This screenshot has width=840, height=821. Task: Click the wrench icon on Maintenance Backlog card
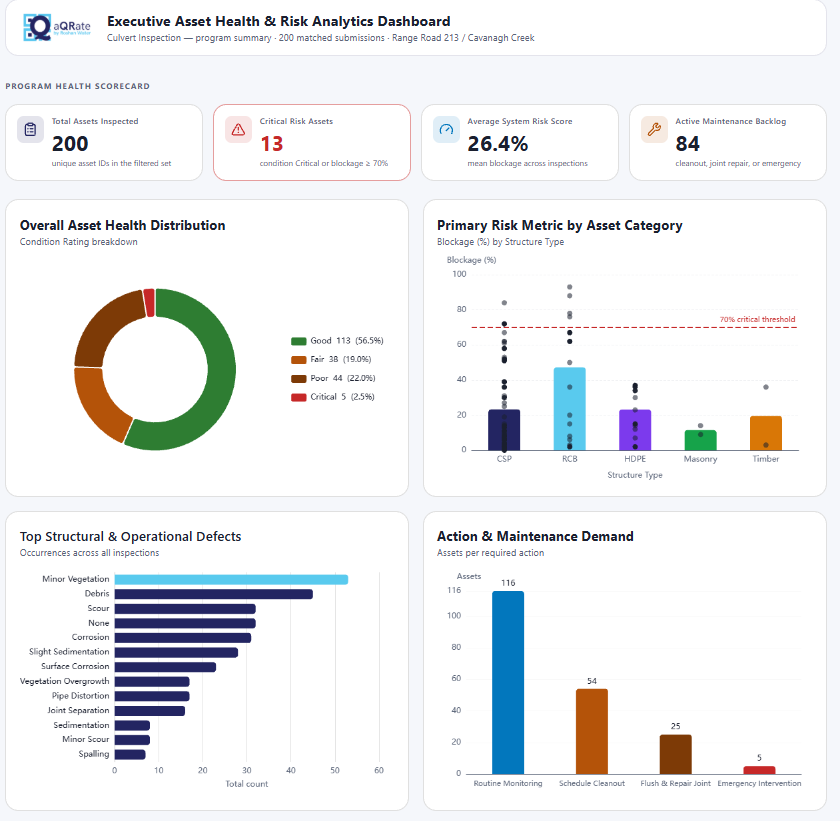click(x=654, y=130)
